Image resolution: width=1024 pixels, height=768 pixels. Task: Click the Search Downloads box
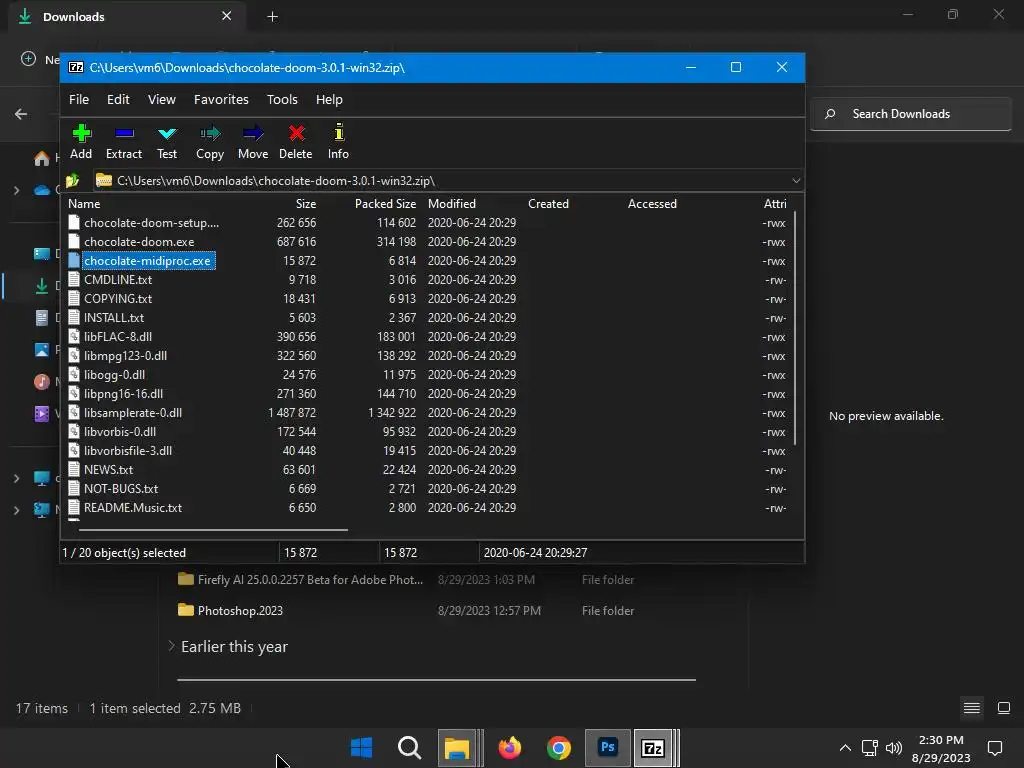[x=911, y=114]
